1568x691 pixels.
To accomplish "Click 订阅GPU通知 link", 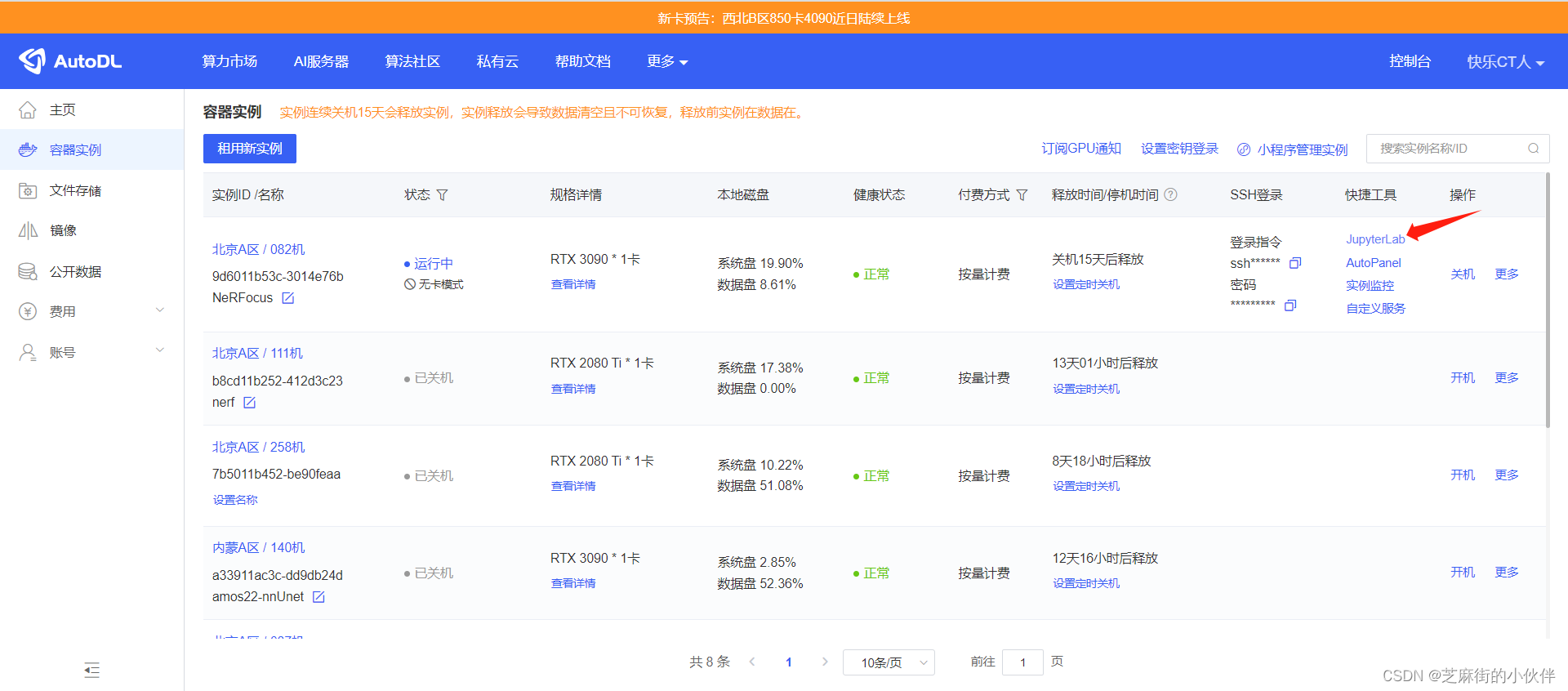I will (x=1080, y=149).
